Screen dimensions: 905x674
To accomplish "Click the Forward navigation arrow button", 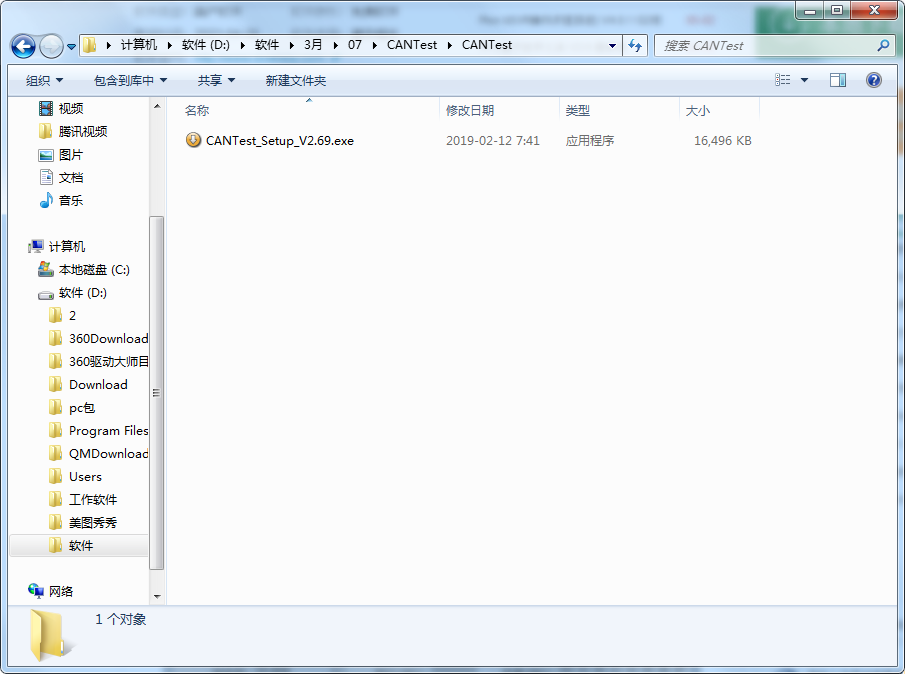I will click(51, 46).
